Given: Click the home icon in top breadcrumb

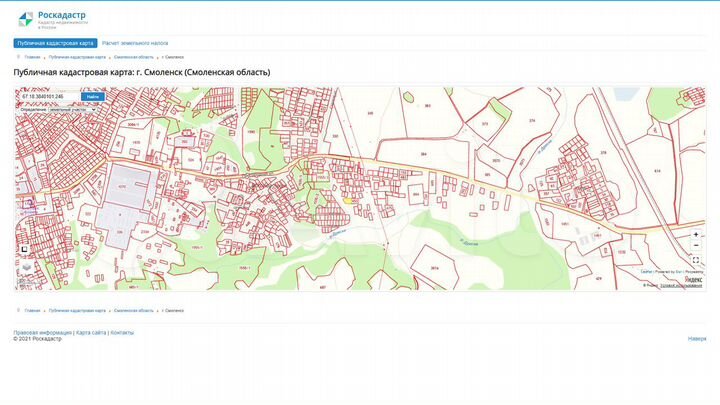Looking at the screenshot, I should pos(18,57).
